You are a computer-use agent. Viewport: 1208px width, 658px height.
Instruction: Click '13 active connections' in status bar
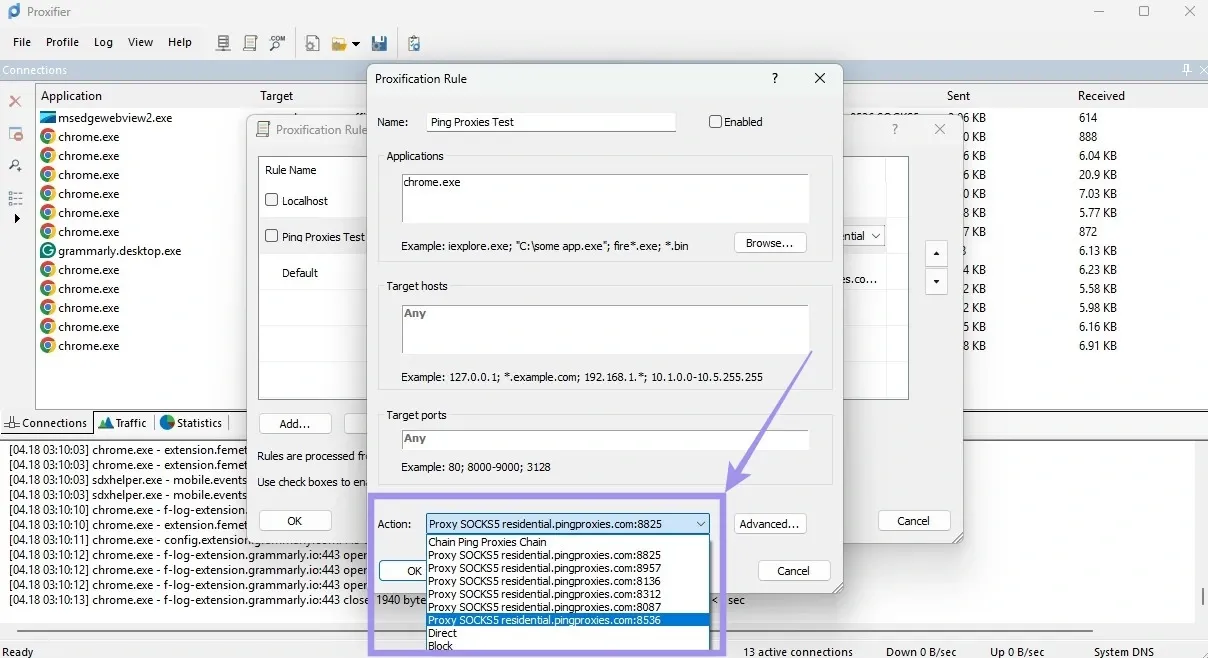pyautogui.click(x=798, y=652)
